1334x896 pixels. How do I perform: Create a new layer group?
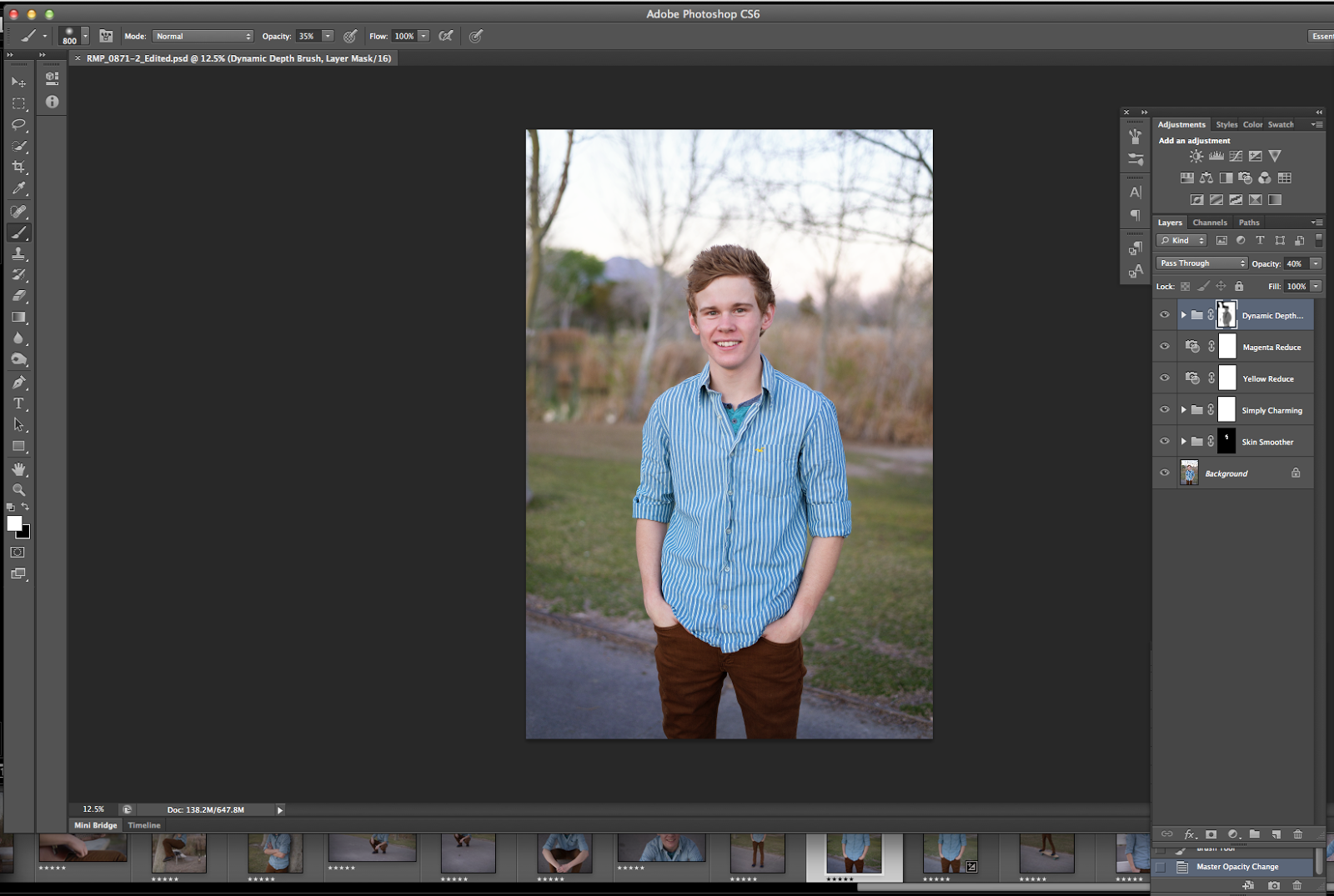coord(1254,834)
